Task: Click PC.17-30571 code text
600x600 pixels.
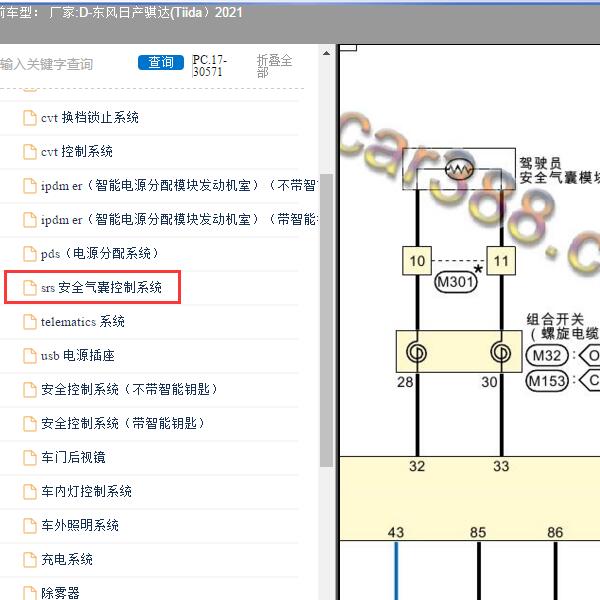Action: click(x=209, y=66)
